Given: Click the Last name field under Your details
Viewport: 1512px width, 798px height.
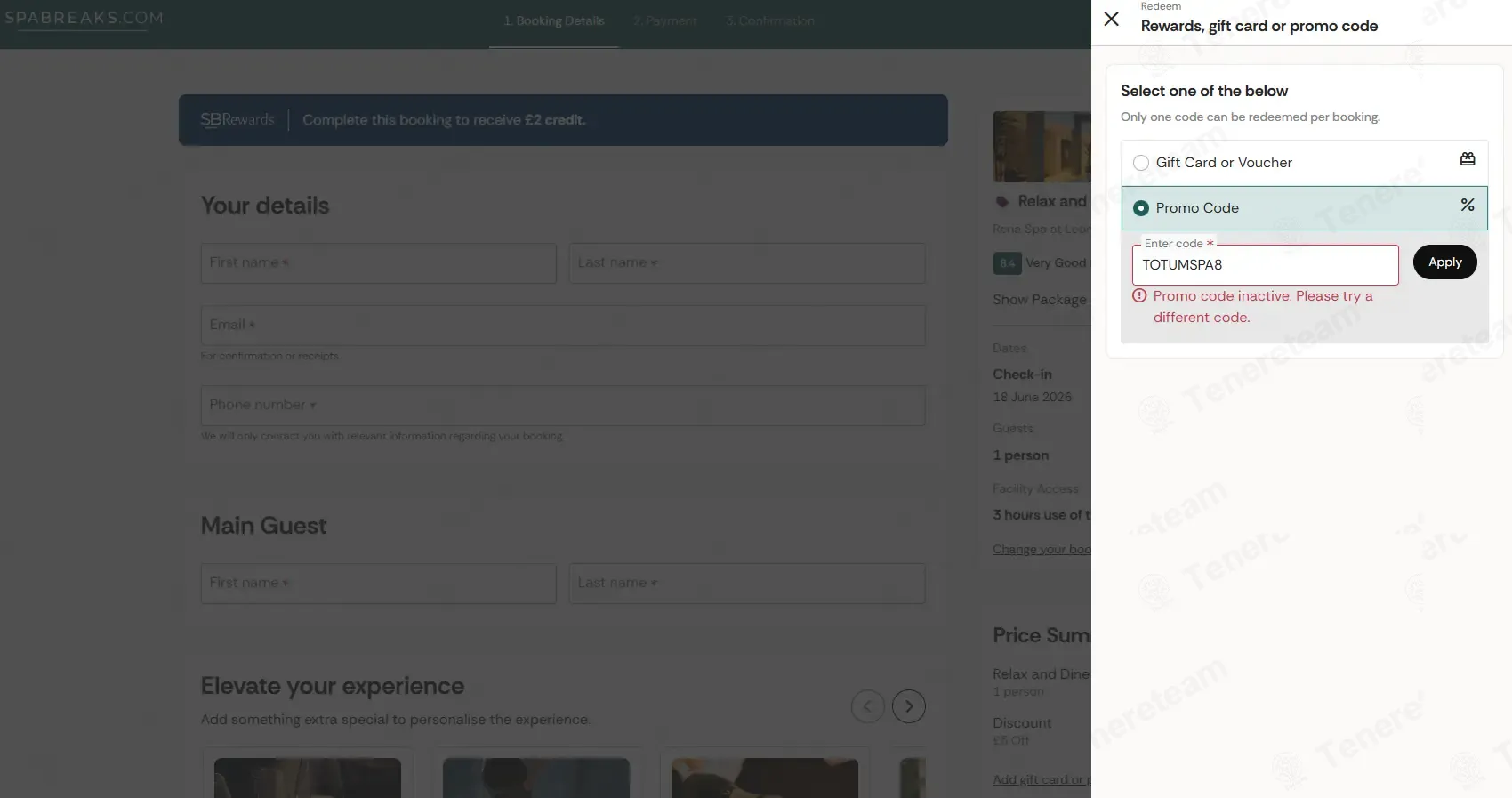Looking at the screenshot, I should 747,263.
